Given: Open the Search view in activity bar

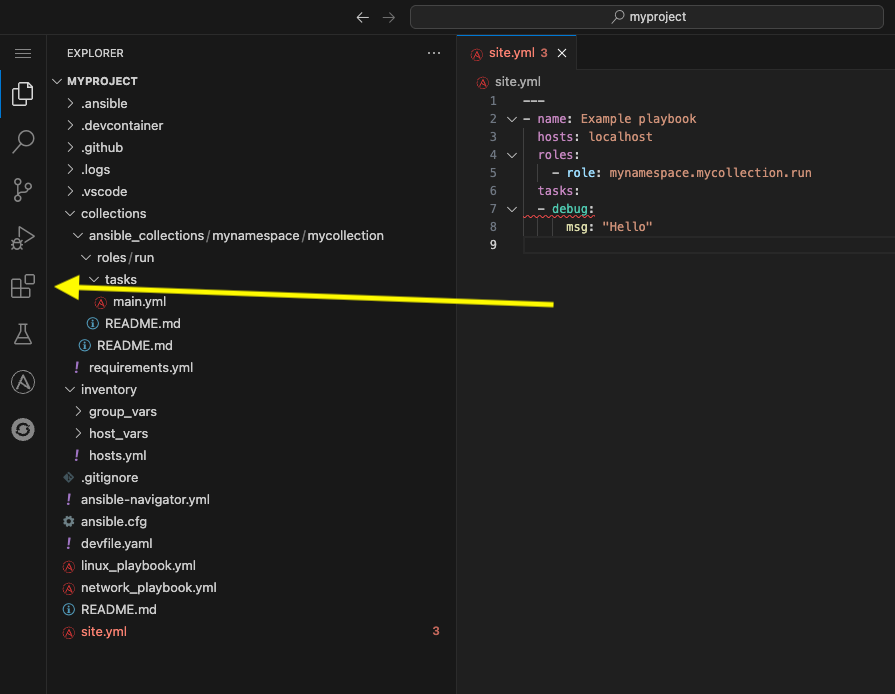Looking at the screenshot, I should tap(22, 142).
